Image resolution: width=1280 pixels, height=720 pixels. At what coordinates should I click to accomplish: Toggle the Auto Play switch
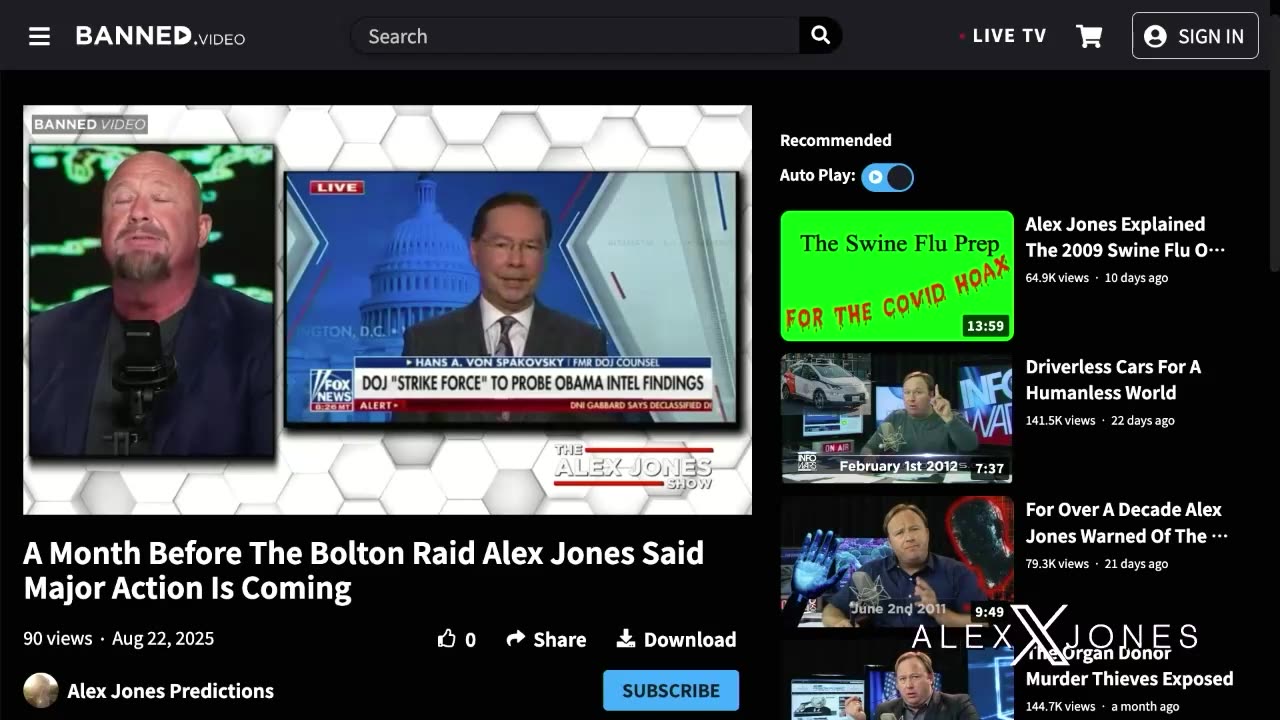tap(887, 177)
